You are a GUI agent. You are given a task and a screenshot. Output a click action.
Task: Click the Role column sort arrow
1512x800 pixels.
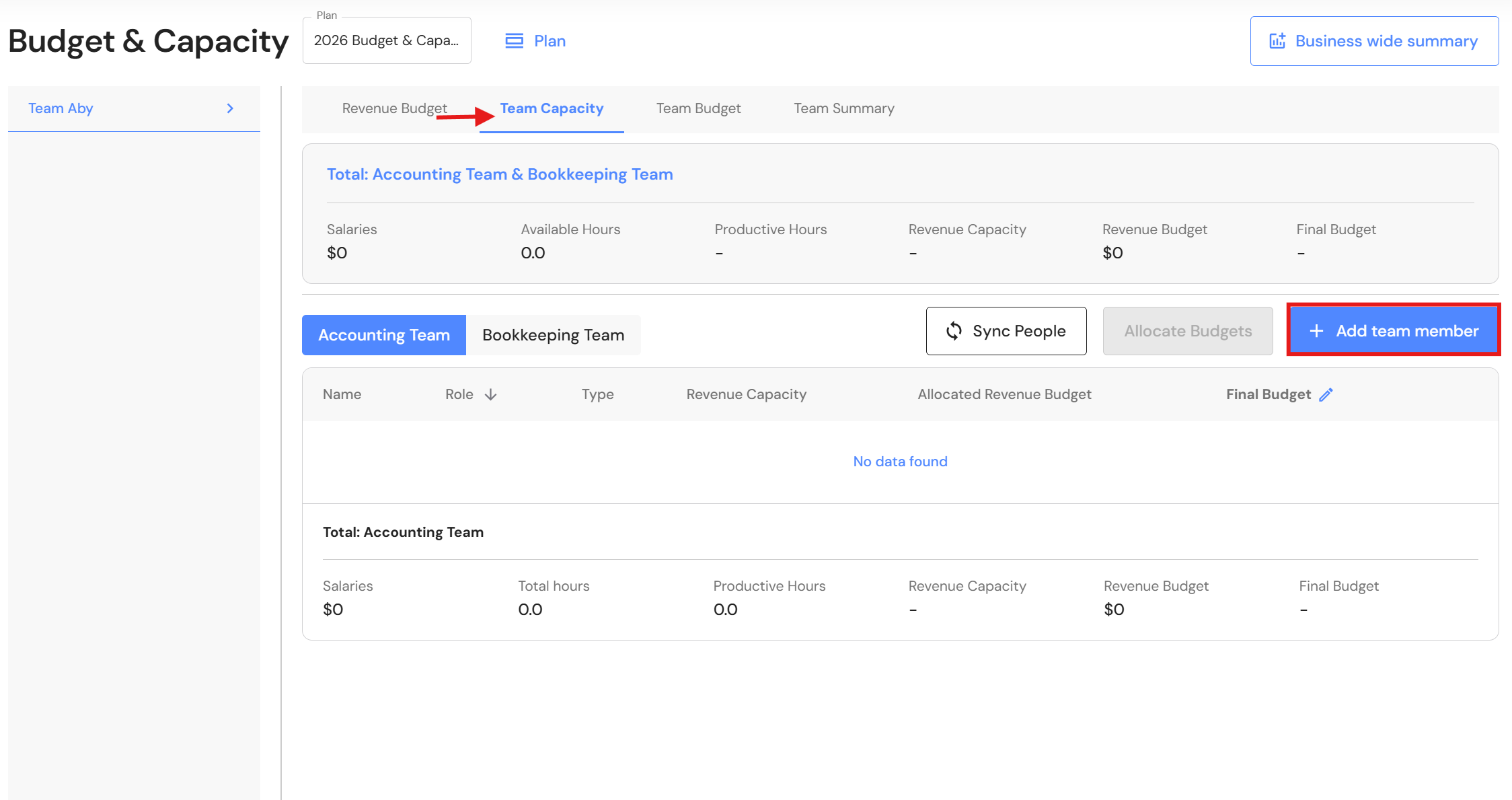pos(490,395)
